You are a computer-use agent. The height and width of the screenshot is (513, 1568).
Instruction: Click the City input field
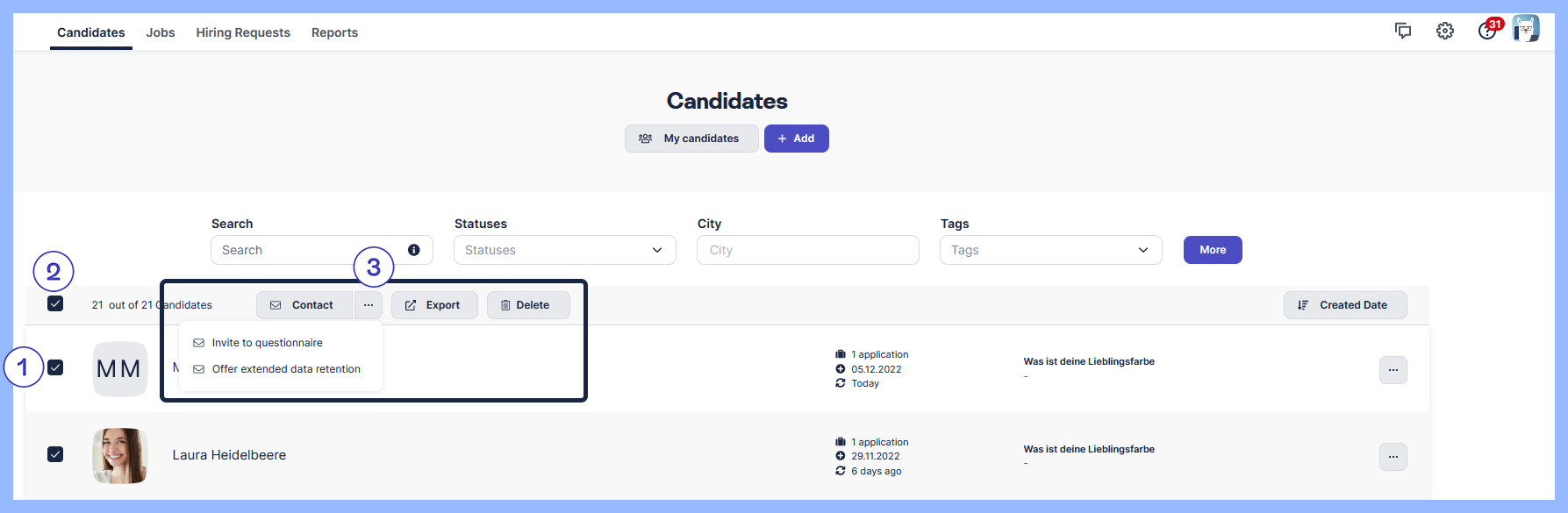807,250
